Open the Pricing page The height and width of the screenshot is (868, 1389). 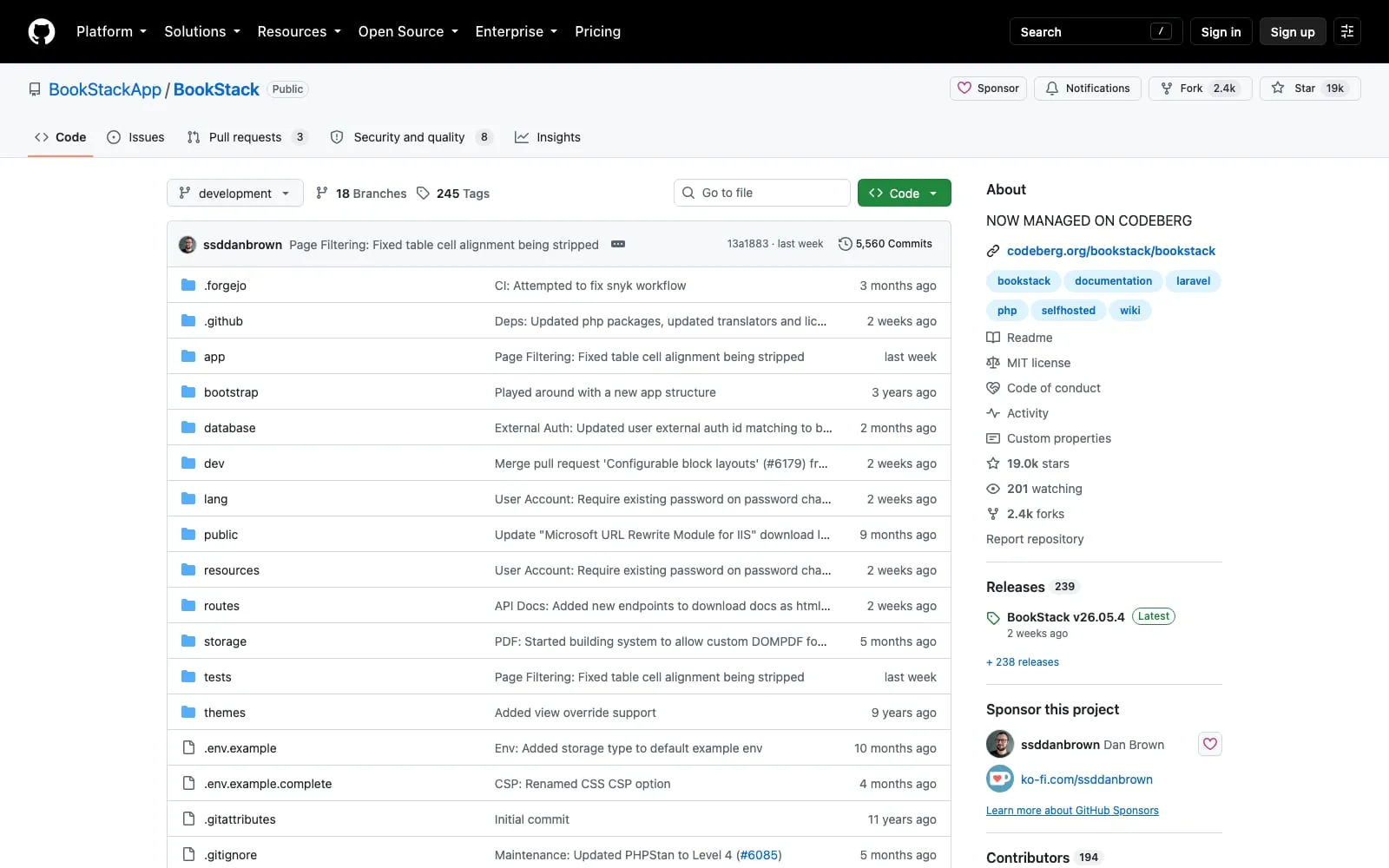coord(597,31)
